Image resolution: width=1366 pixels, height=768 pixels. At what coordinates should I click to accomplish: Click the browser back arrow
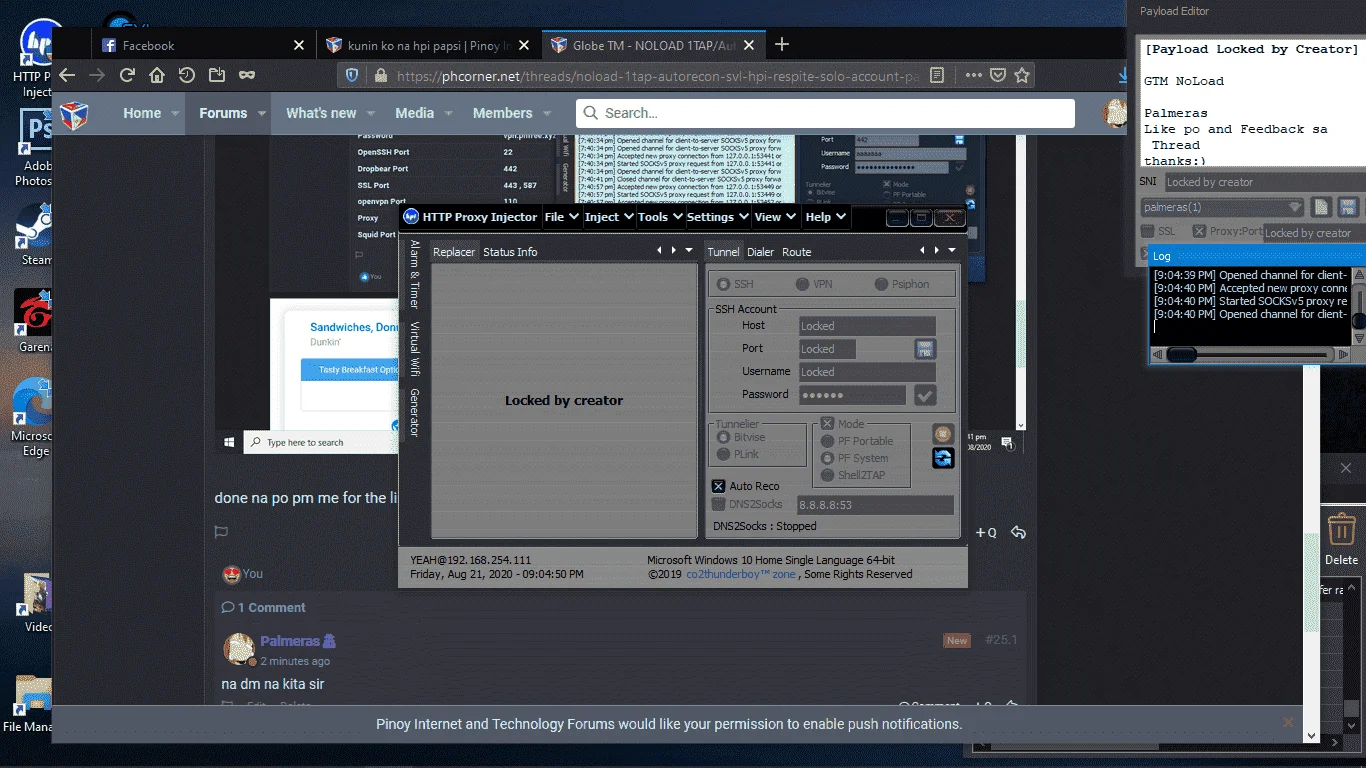67,75
